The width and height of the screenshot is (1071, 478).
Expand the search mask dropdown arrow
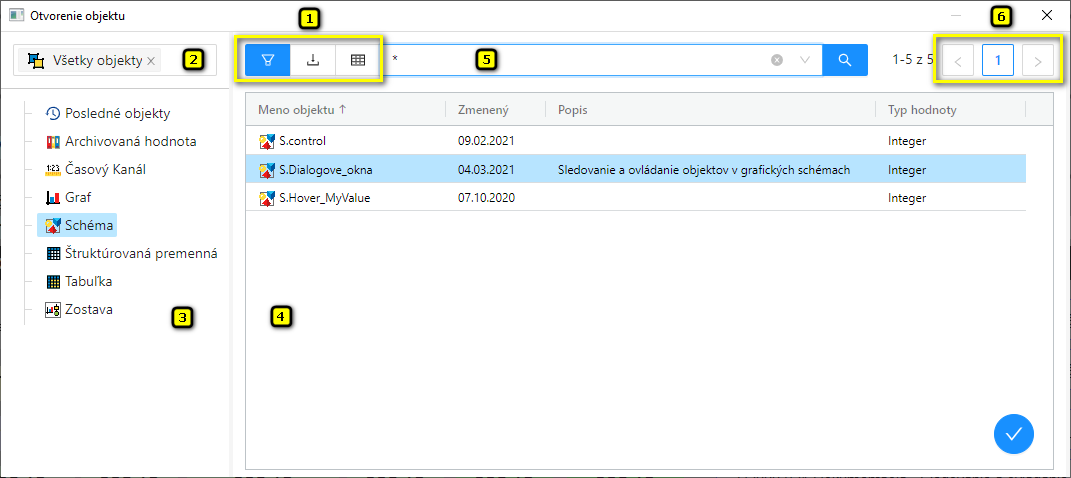click(x=805, y=60)
